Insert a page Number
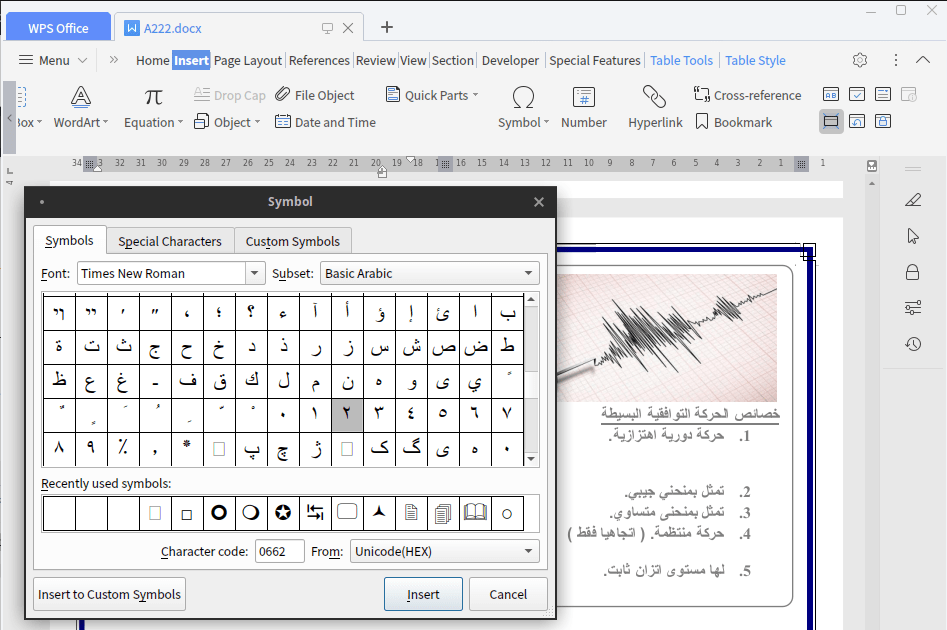The height and width of the screenshot is (630, 947). [584, 108]
